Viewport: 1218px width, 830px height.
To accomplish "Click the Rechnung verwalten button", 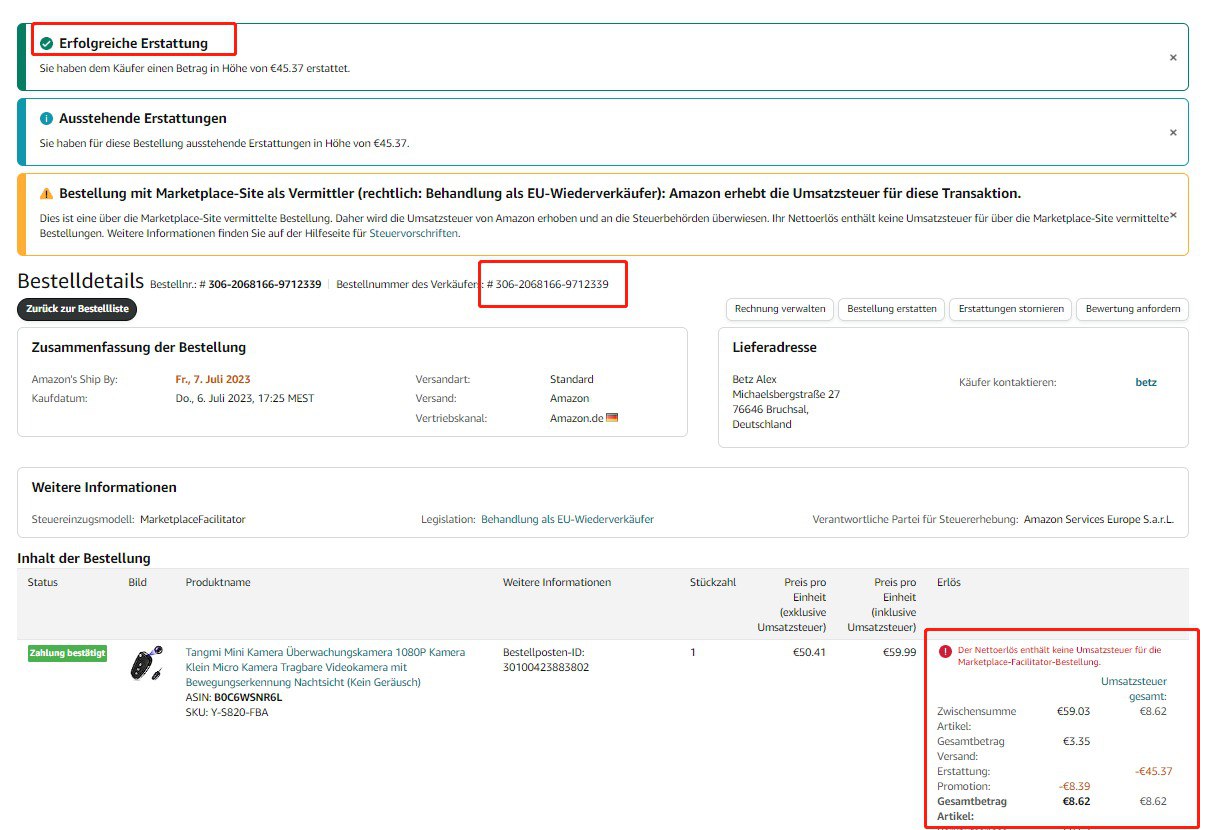I will tap(780, 309).
